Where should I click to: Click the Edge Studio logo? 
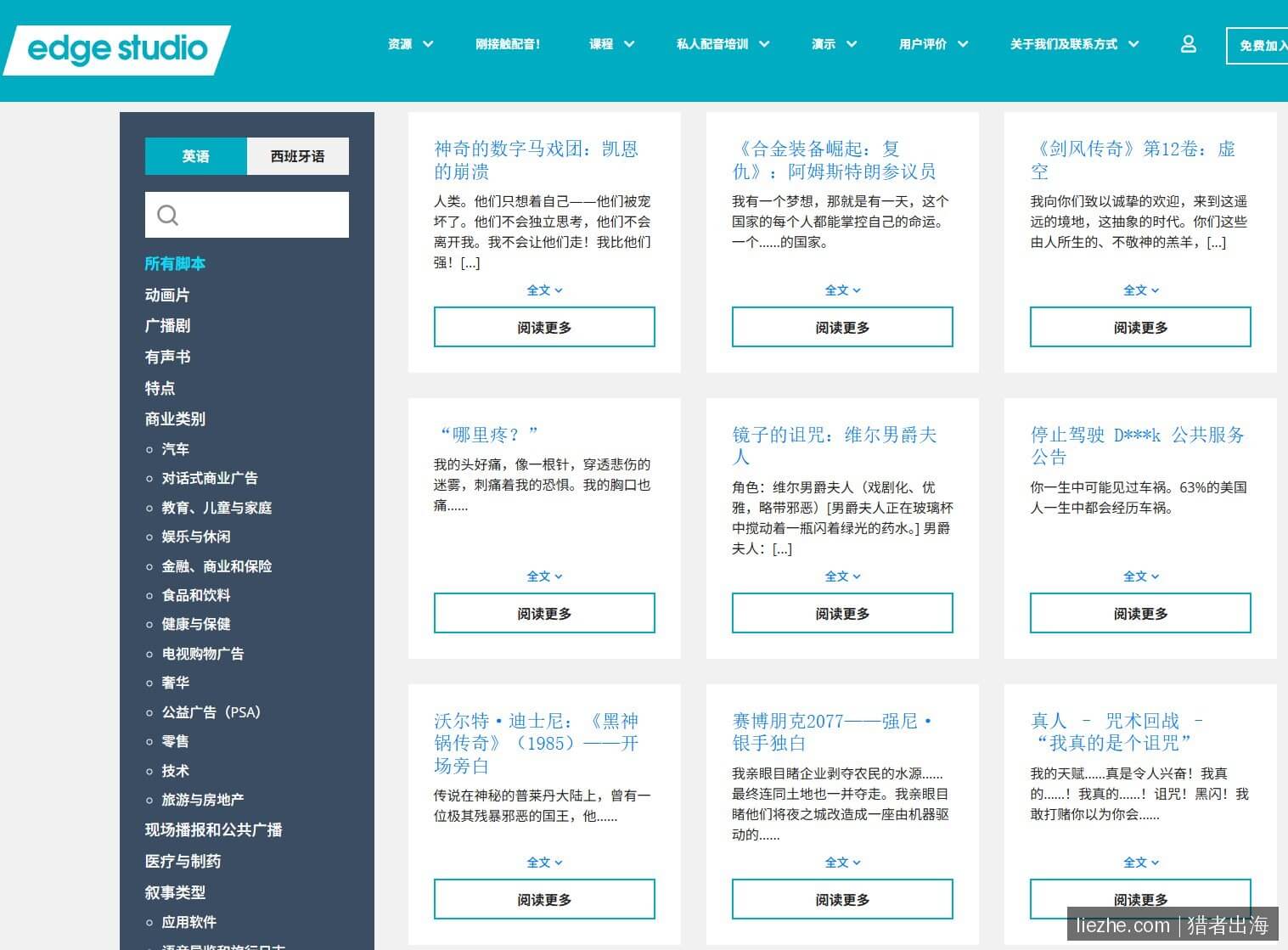click(117, 49)
